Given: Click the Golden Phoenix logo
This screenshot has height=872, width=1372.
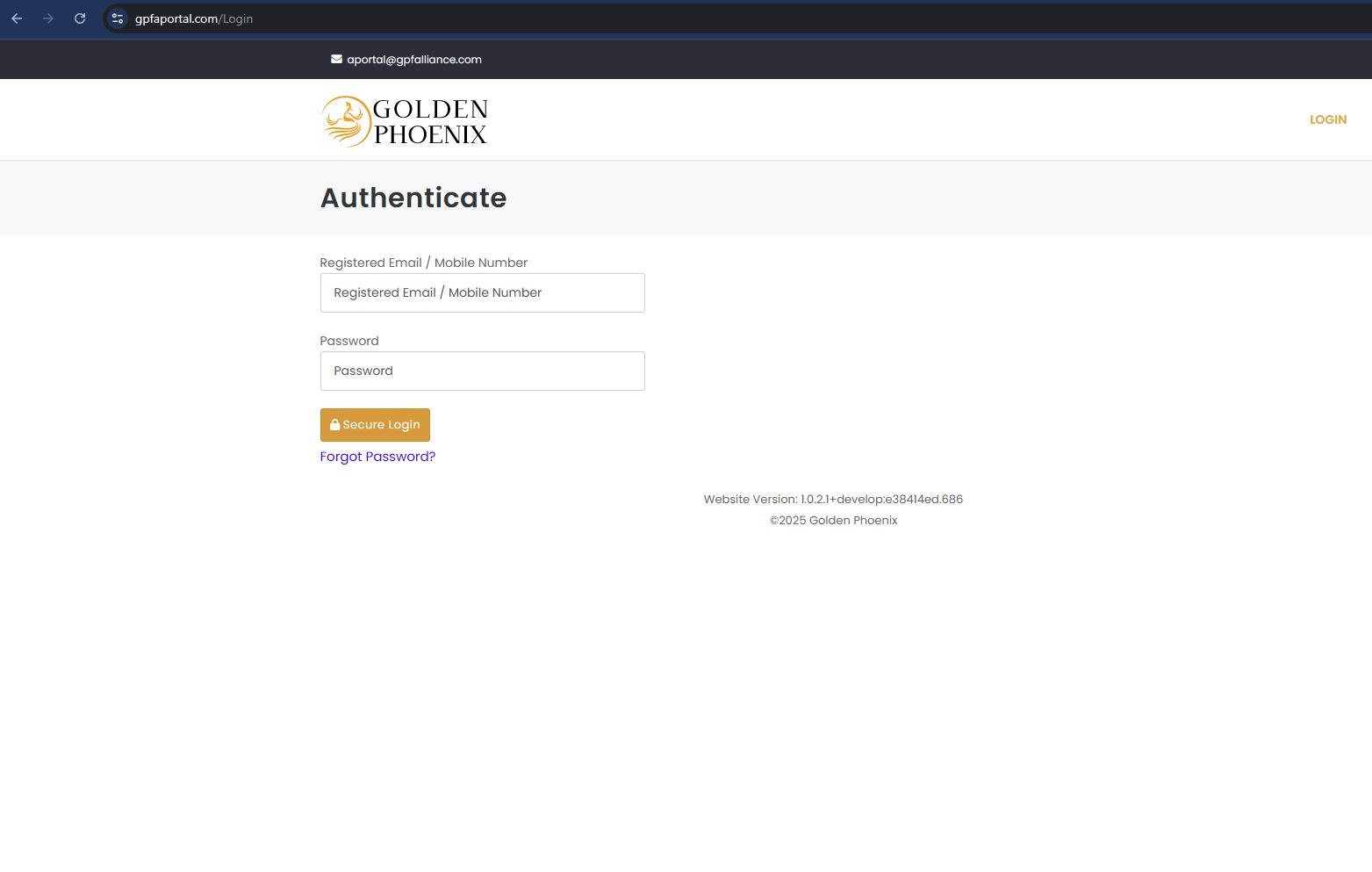Looking at the screenshot, I should pyautogui.click(x=405, y=121).
